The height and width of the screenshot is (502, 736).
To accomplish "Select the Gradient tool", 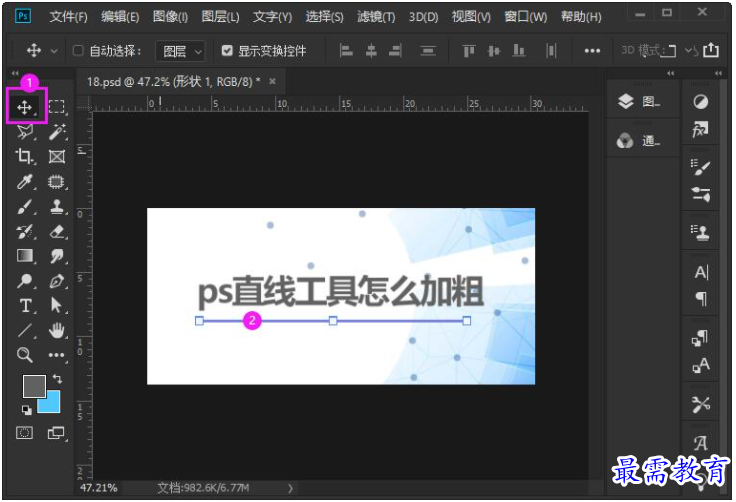I will click(25, 256).
